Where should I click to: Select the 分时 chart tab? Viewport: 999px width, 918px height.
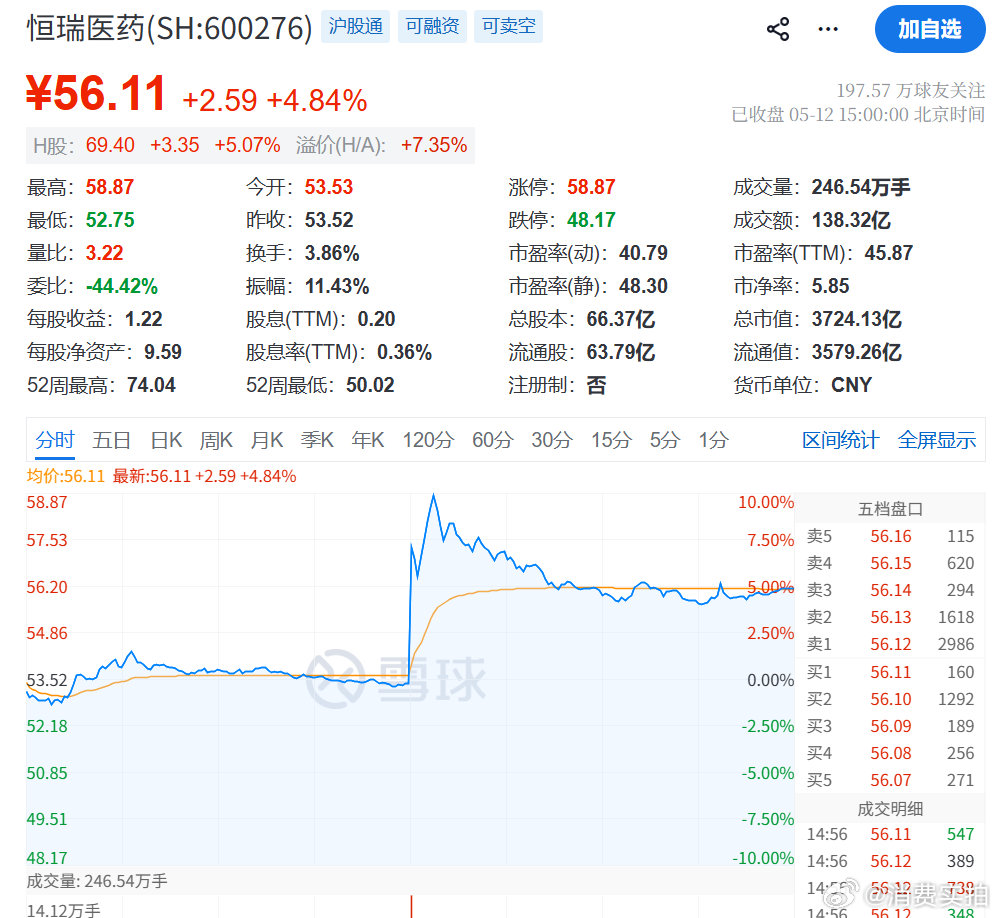(x=55, y=440)
